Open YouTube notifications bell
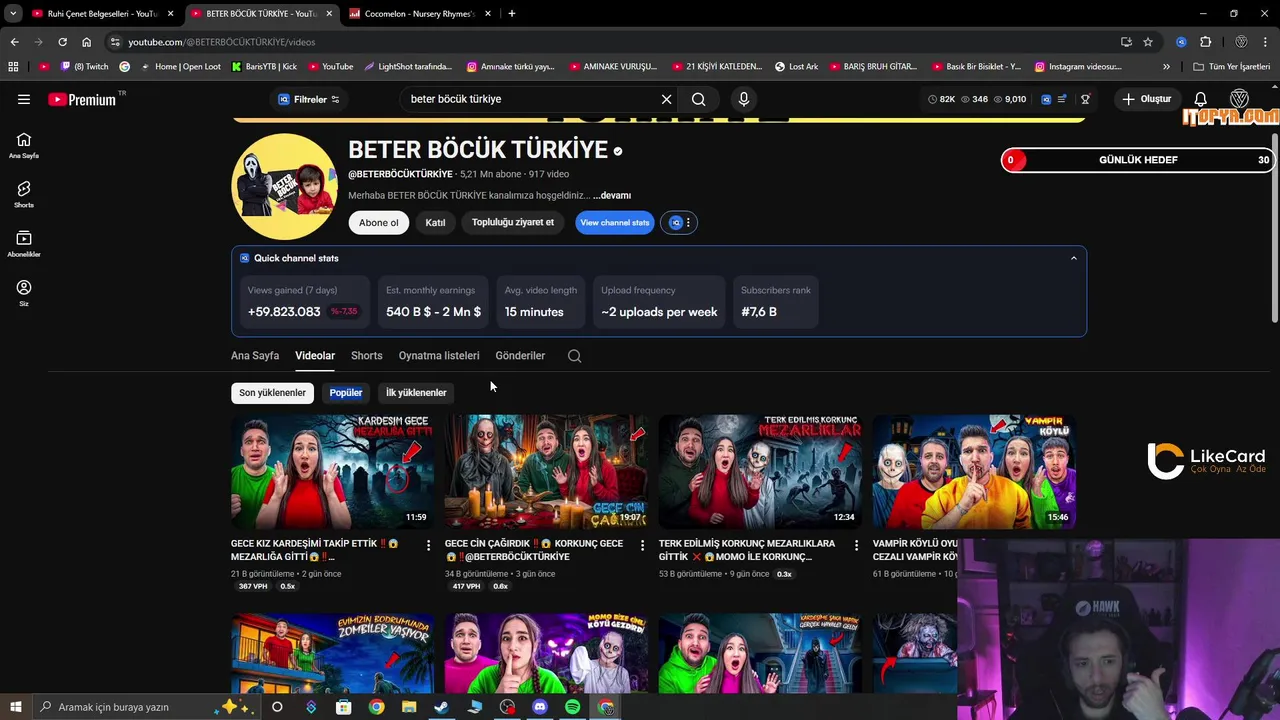Screen dimensions: 1280x720 pos(1201,99)
